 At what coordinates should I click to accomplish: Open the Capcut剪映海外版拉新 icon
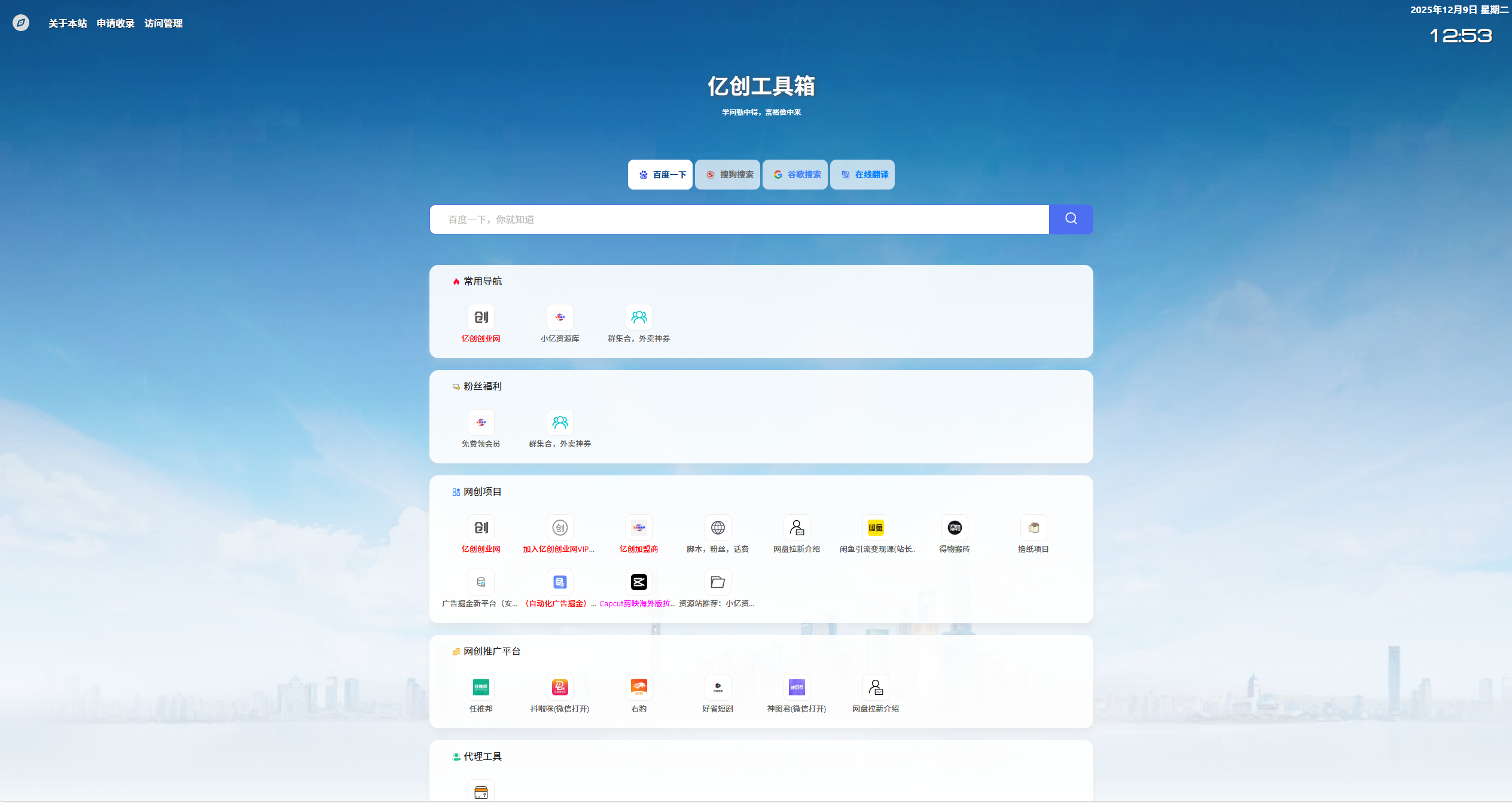(x=638, y=582)
